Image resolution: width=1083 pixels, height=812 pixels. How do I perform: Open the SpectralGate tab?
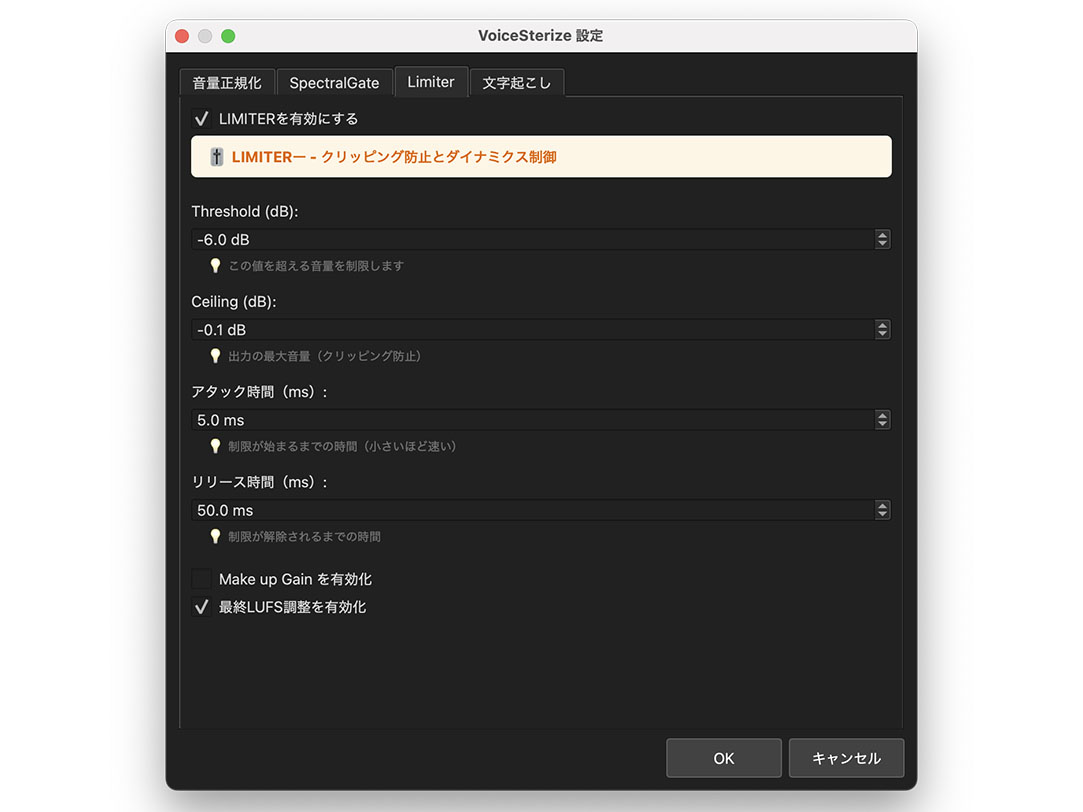click(334, 82)
